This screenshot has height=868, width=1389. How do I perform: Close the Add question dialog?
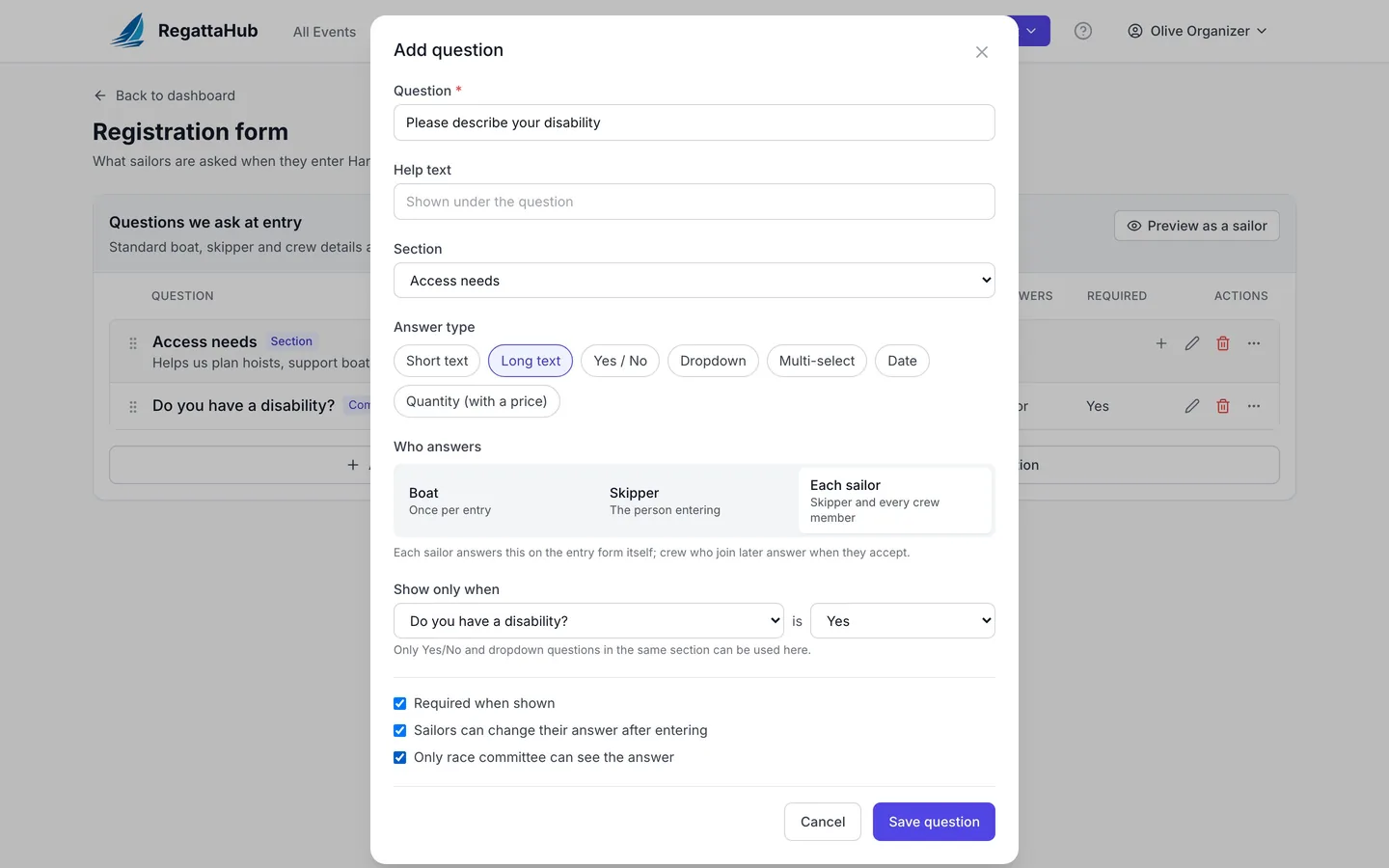[981, 52]
